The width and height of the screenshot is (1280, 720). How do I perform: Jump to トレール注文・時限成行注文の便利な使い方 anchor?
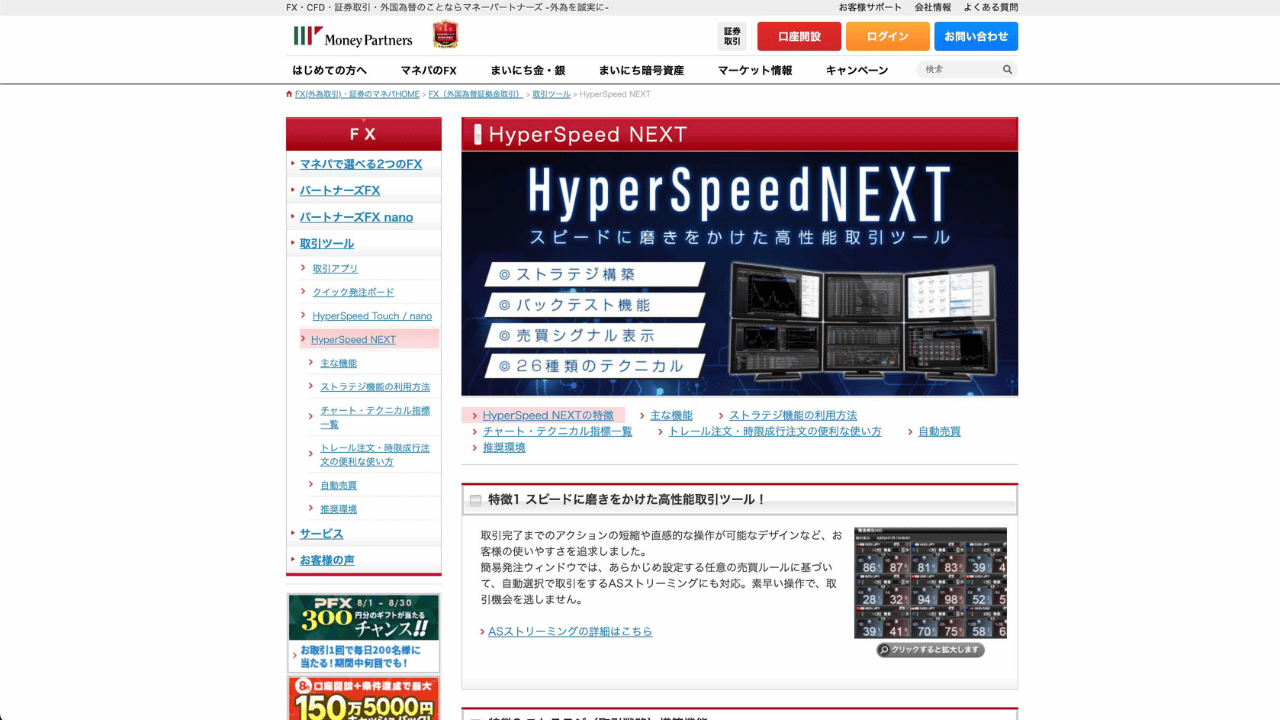(775, 431)
